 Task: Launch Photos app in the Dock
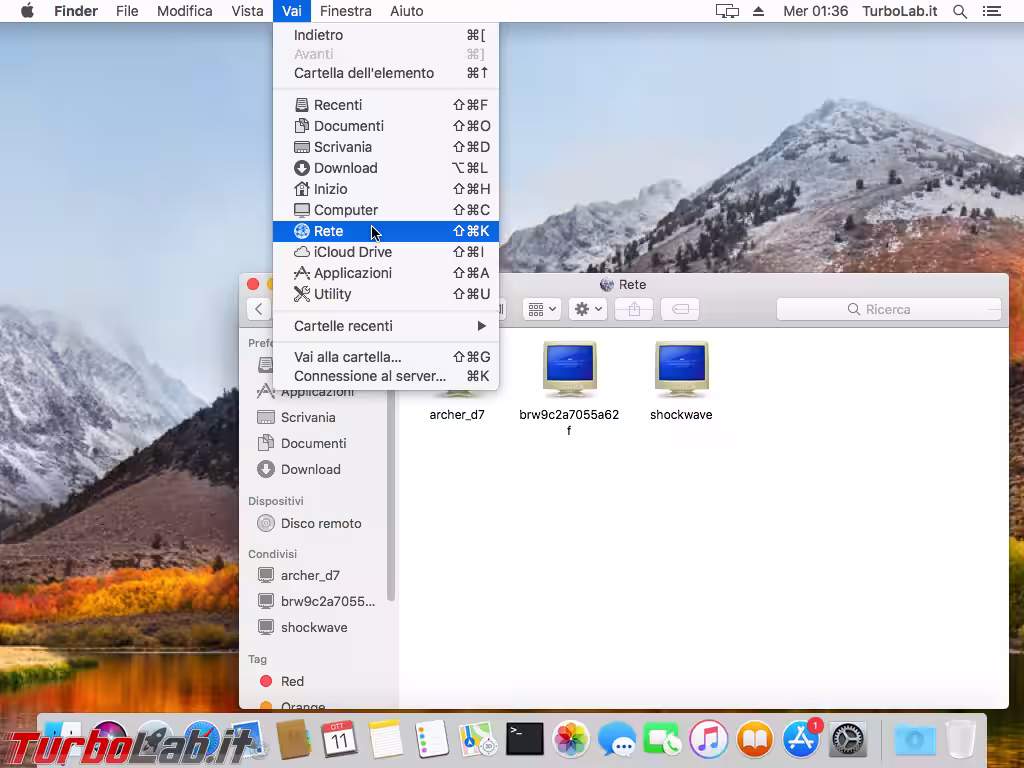571,740
